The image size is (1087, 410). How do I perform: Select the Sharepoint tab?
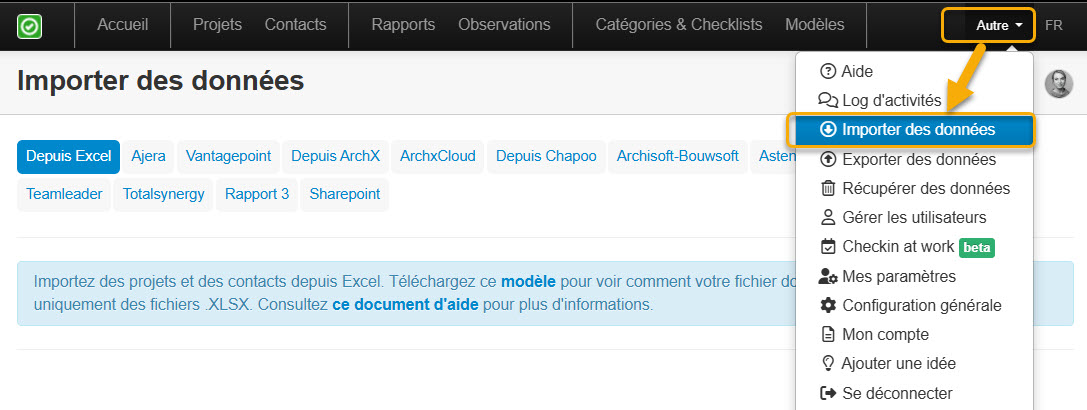(x=345, y=195)
